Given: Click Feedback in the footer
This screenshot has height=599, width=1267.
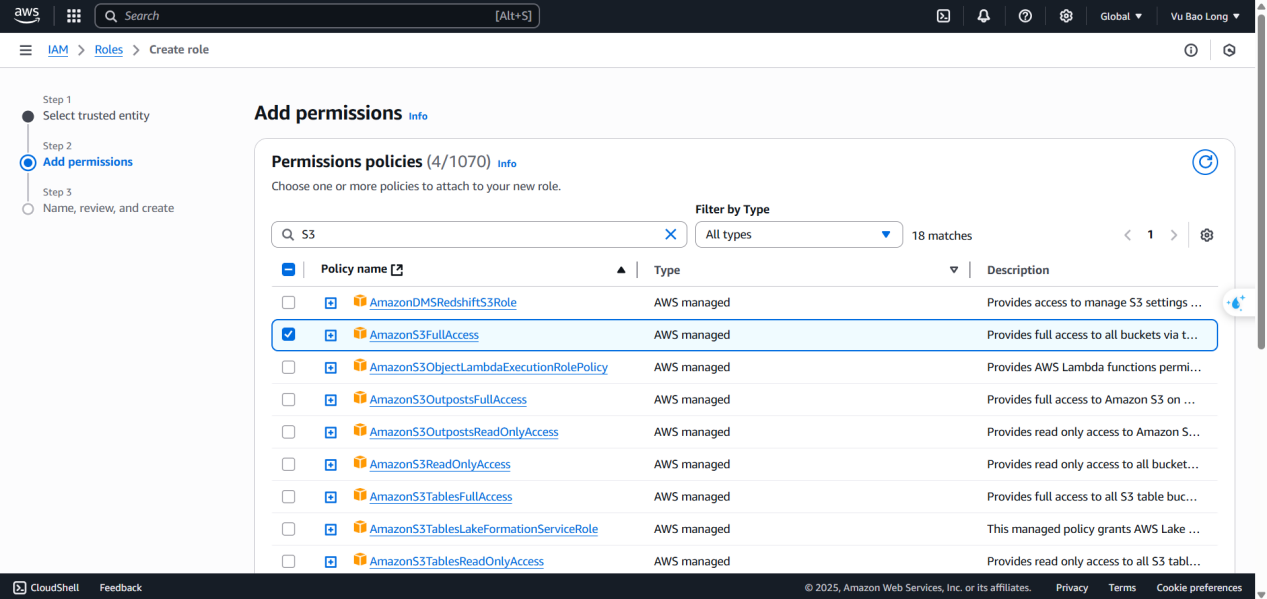Looking at the screenshot, I should click(121, 588).
